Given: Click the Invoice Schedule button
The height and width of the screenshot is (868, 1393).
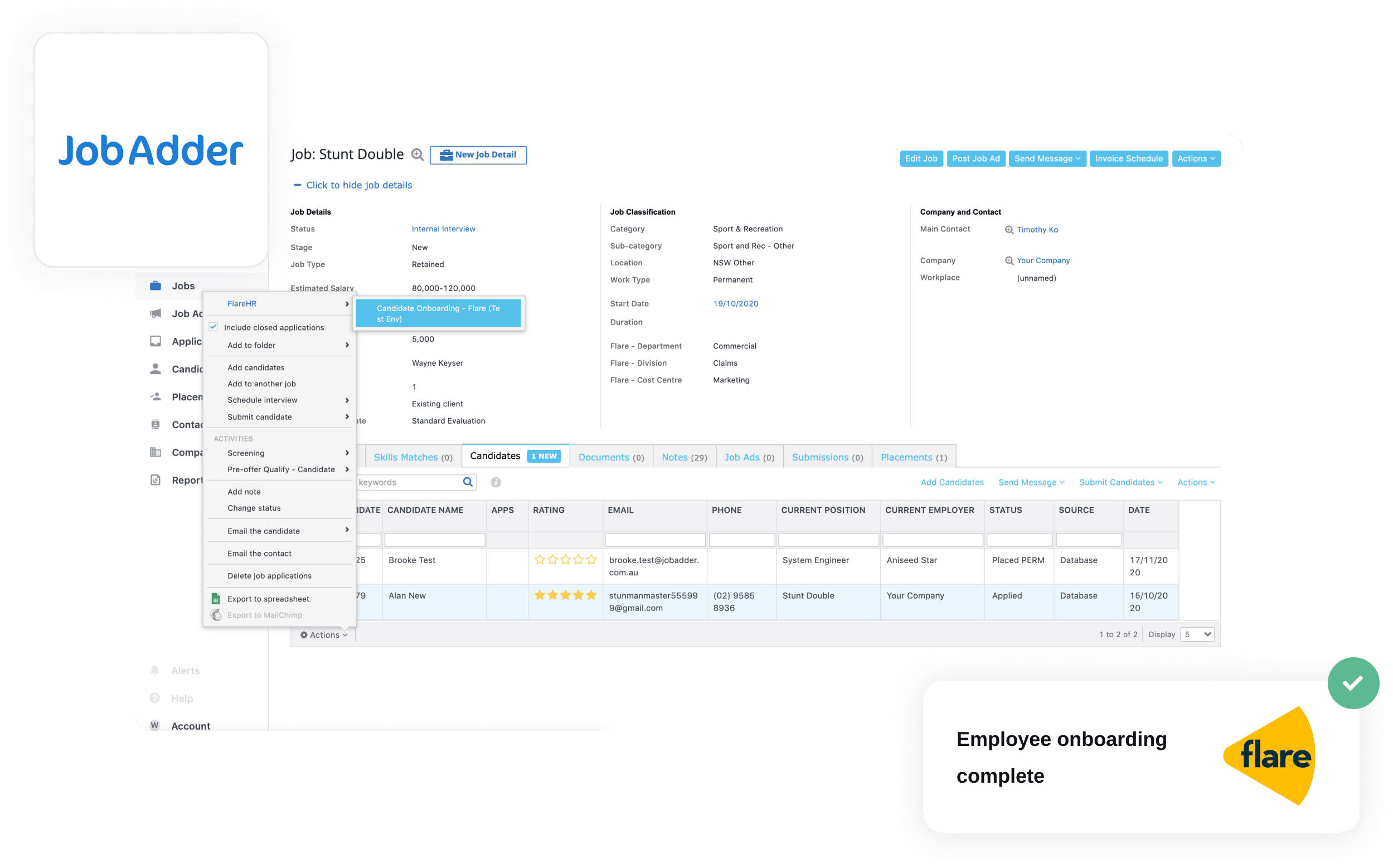Looking at the screenshot, I should pos(1128,158).
